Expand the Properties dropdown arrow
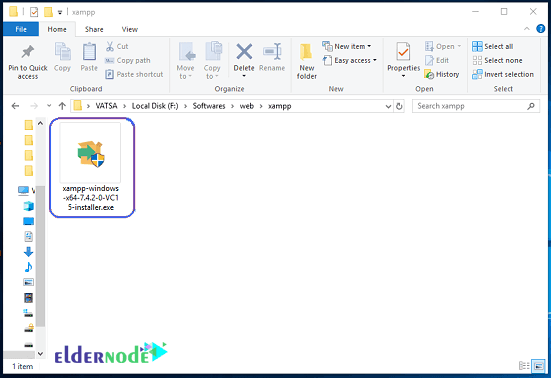Screen dimensions: 551x378 point(403,76)
